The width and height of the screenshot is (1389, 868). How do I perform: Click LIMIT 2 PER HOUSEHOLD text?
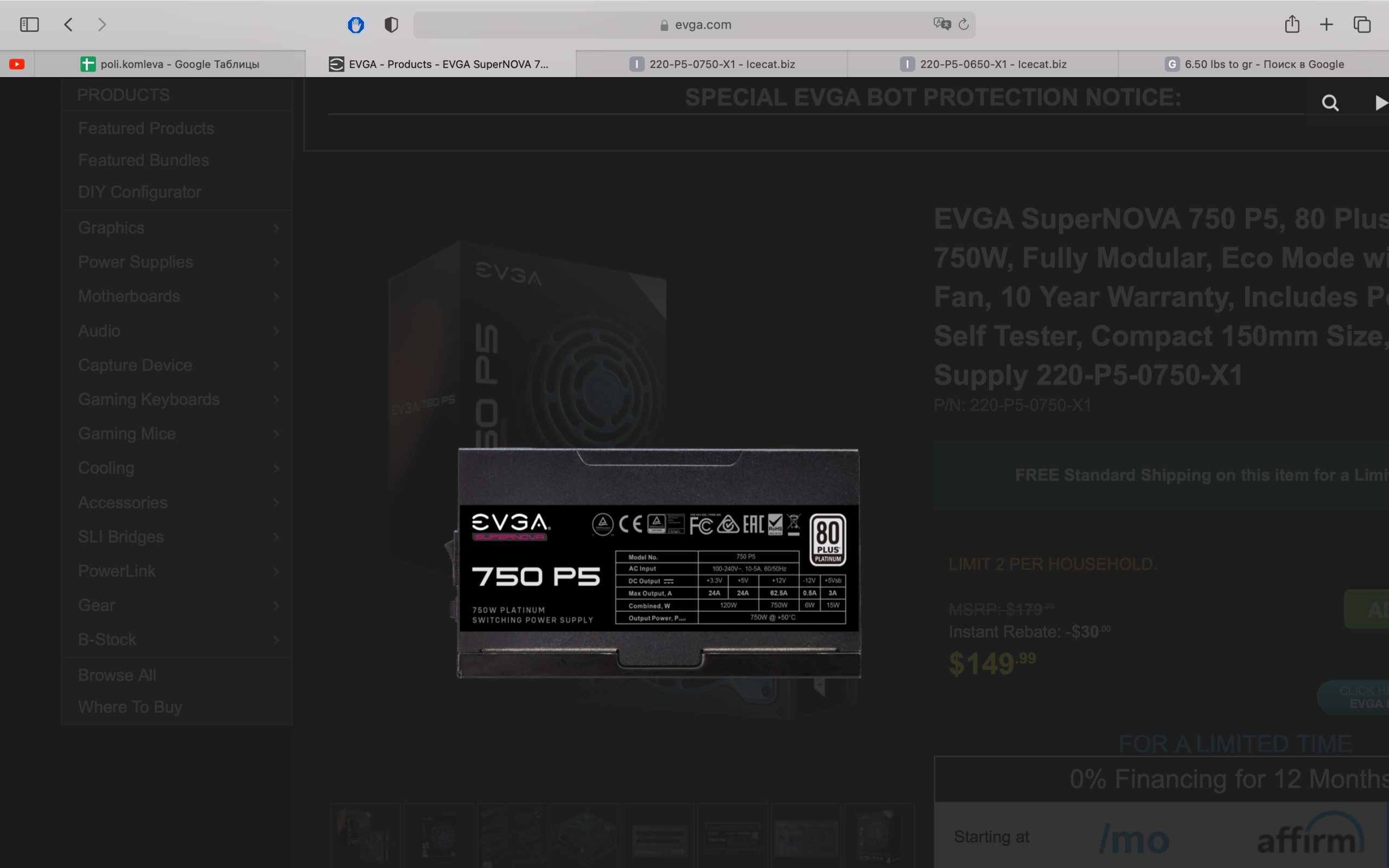coord(1053,564)
